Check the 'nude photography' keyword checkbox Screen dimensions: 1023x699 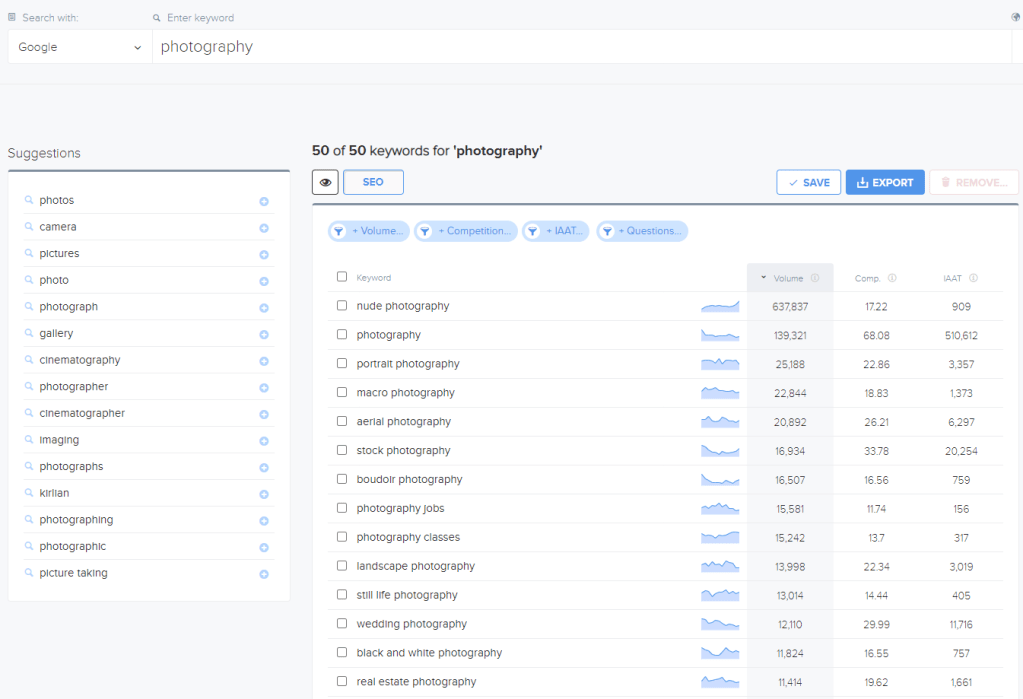pyautogui.click(x=342, y=306)
